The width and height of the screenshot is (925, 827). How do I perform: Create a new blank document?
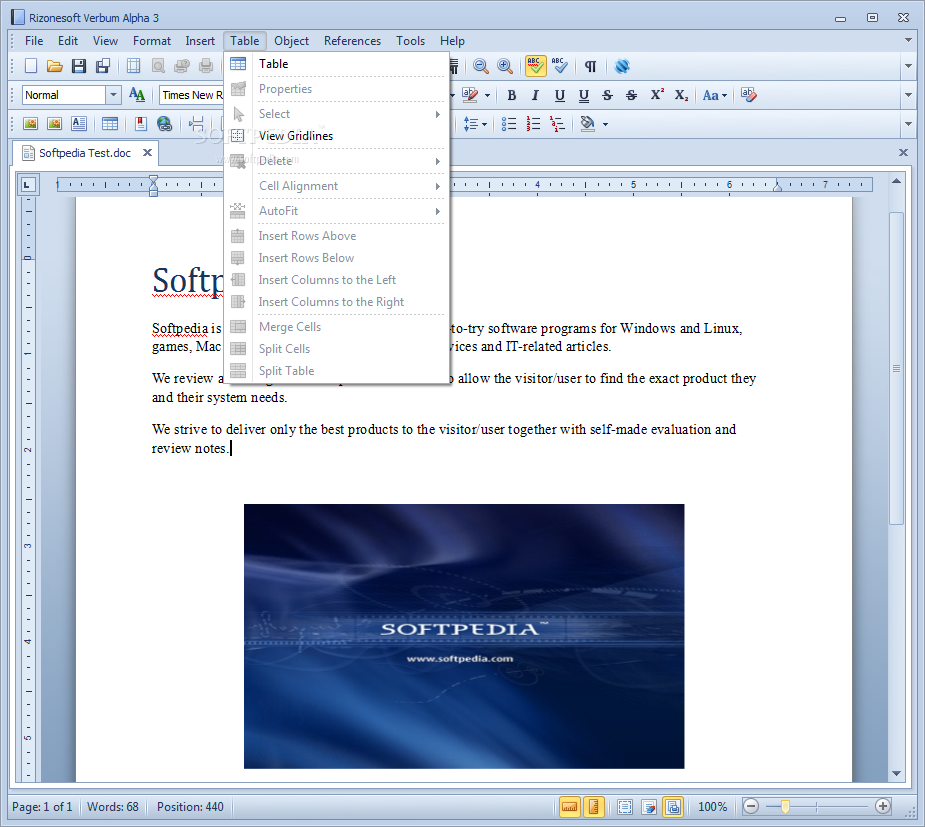click(x=31, y=66)
